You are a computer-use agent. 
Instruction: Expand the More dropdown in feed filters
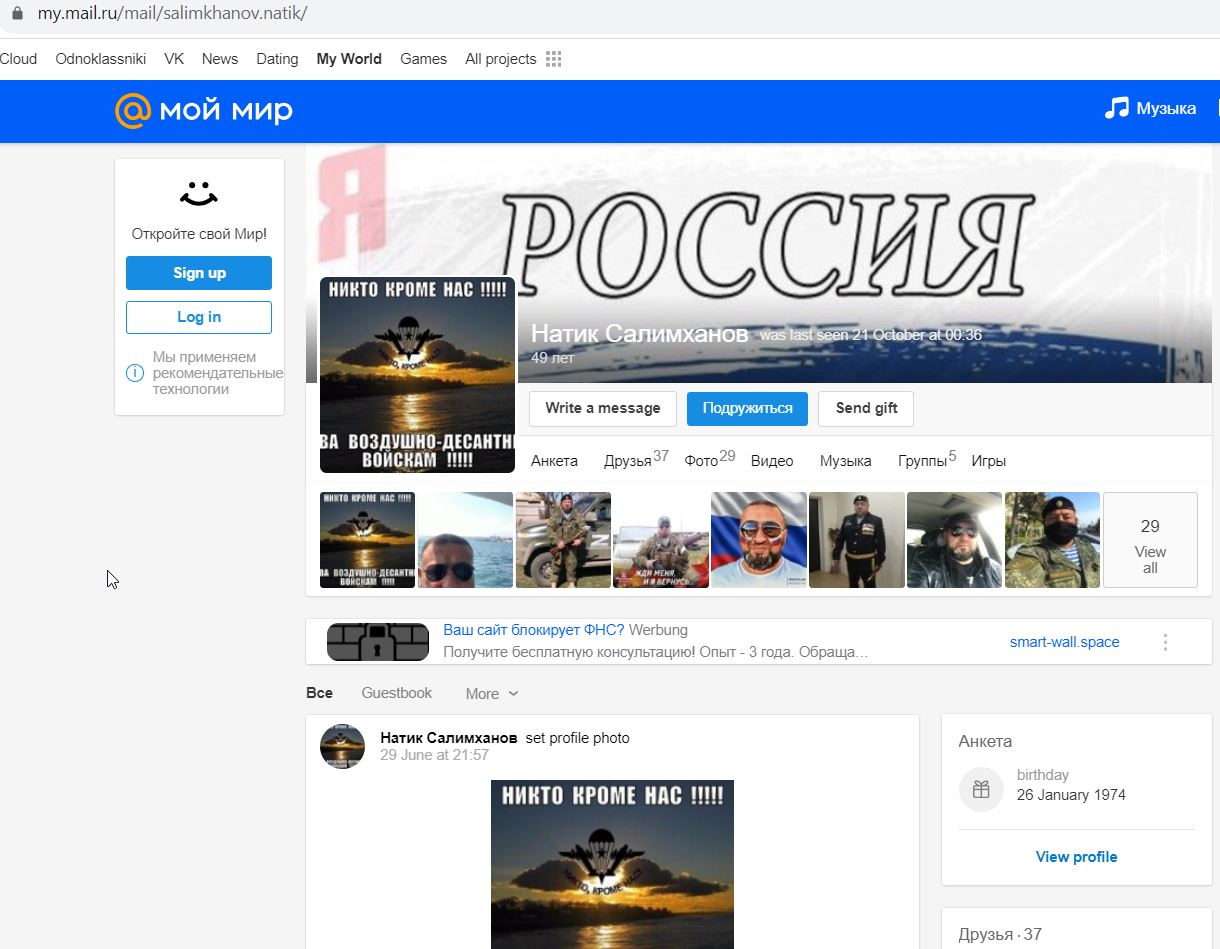tap(492, 694)
